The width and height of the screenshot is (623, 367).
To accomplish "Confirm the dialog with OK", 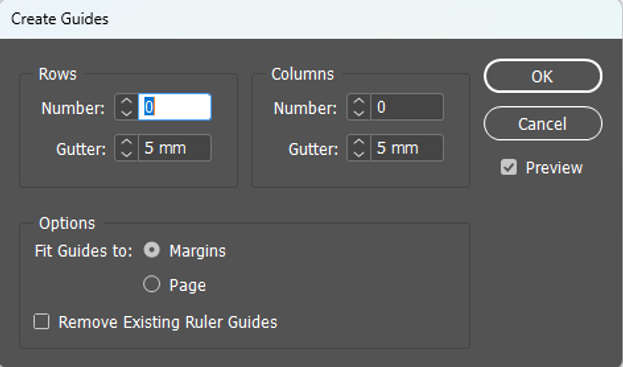I will tap(543, 76).
